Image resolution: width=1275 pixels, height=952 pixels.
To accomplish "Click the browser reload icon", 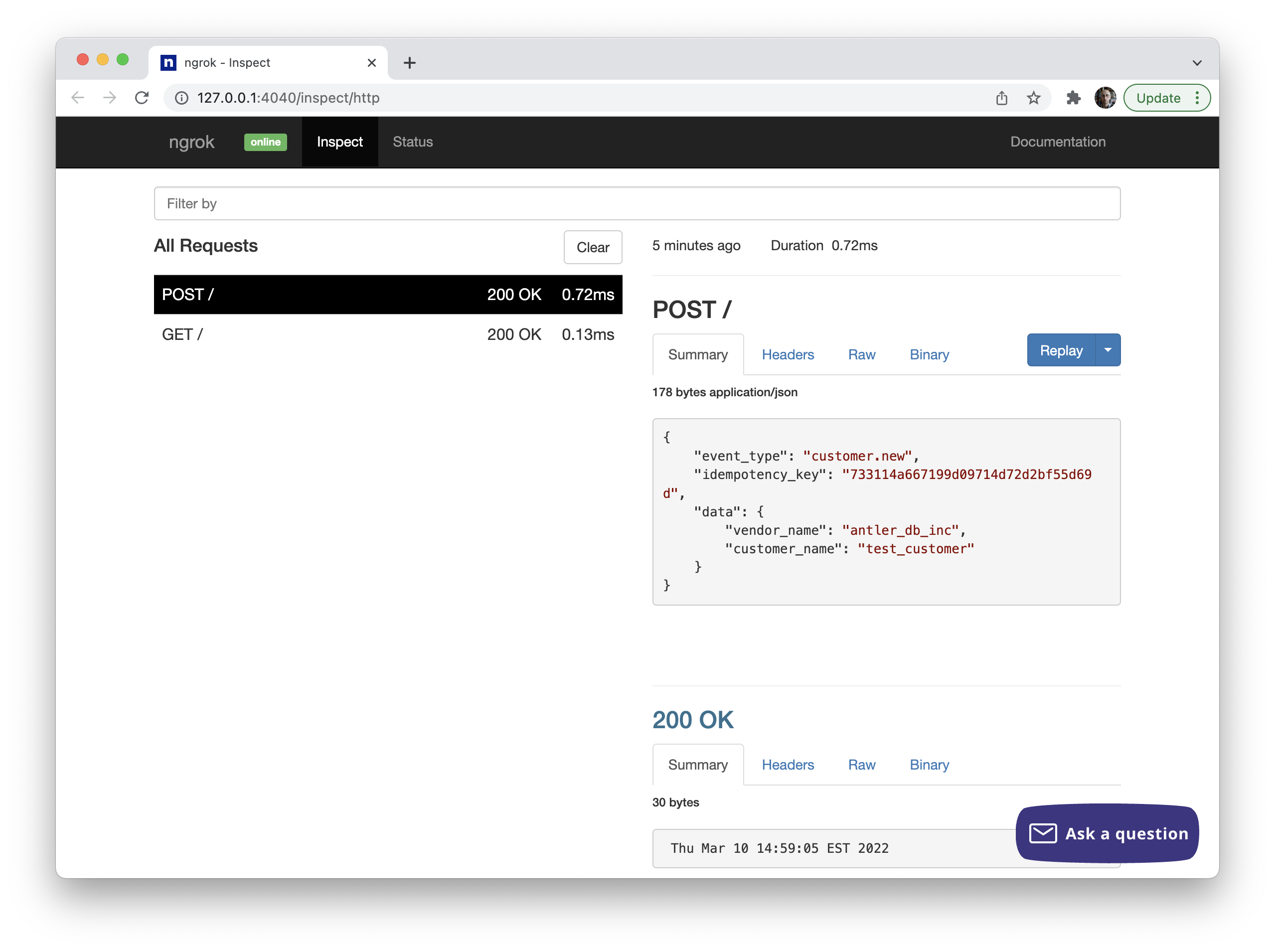I will coord(142,98).
